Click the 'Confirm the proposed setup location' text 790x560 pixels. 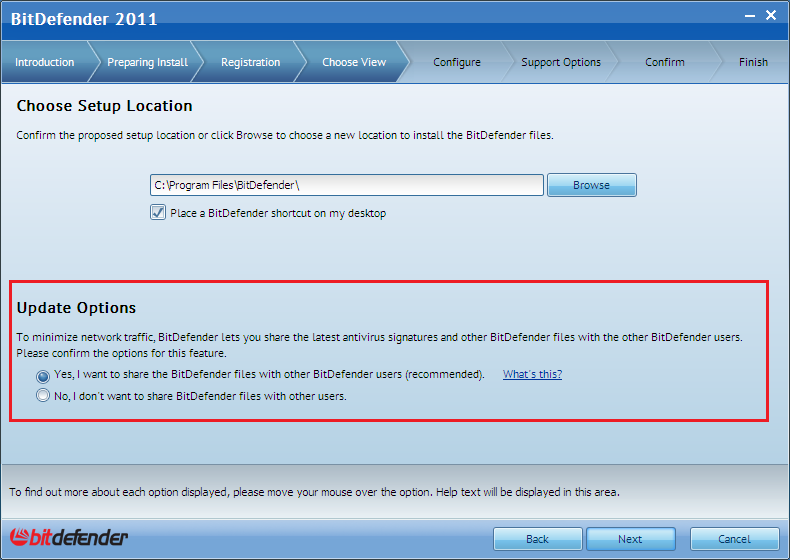285,135
